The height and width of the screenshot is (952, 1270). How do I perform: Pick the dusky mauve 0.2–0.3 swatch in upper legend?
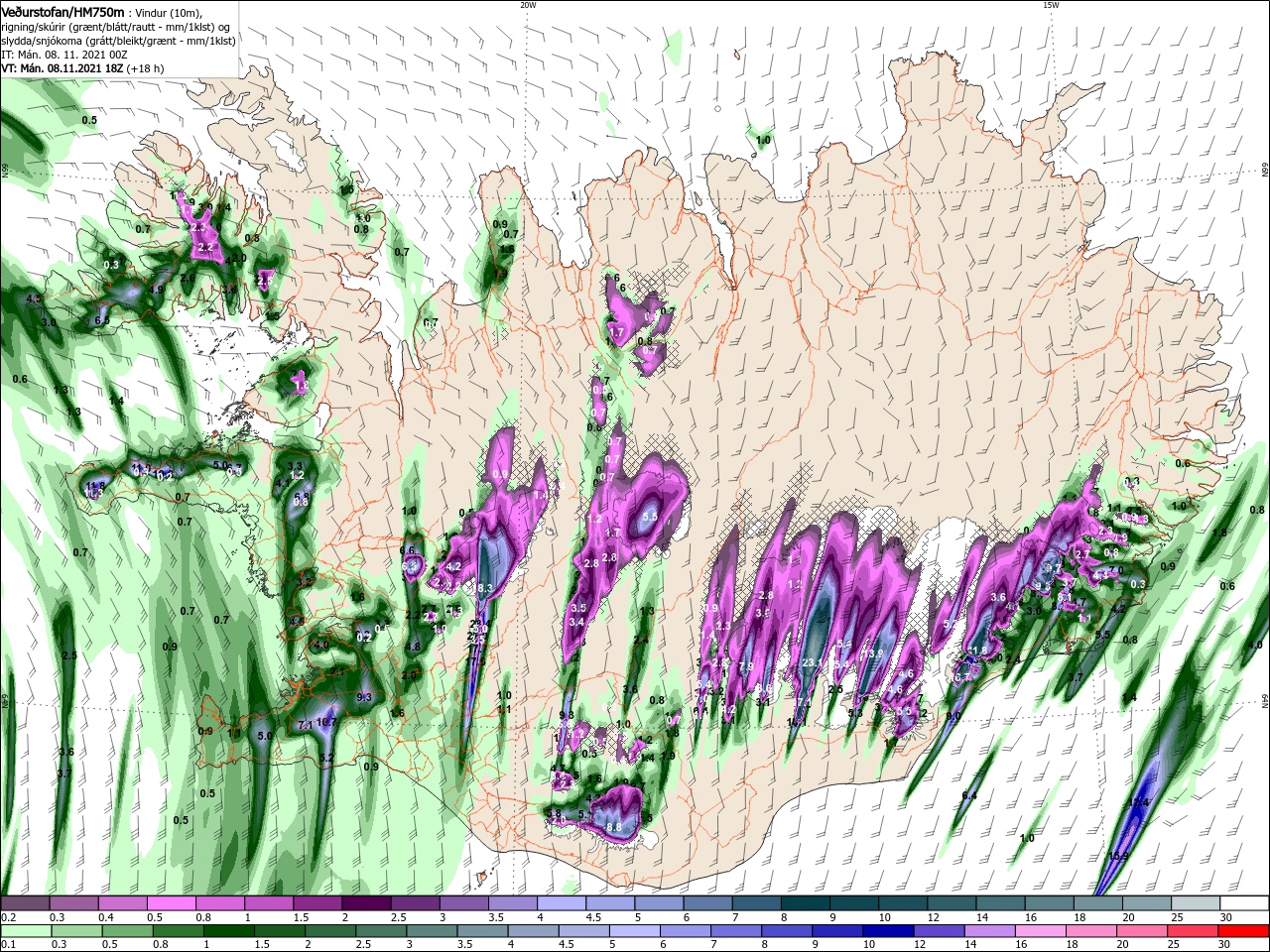(25, 903)
